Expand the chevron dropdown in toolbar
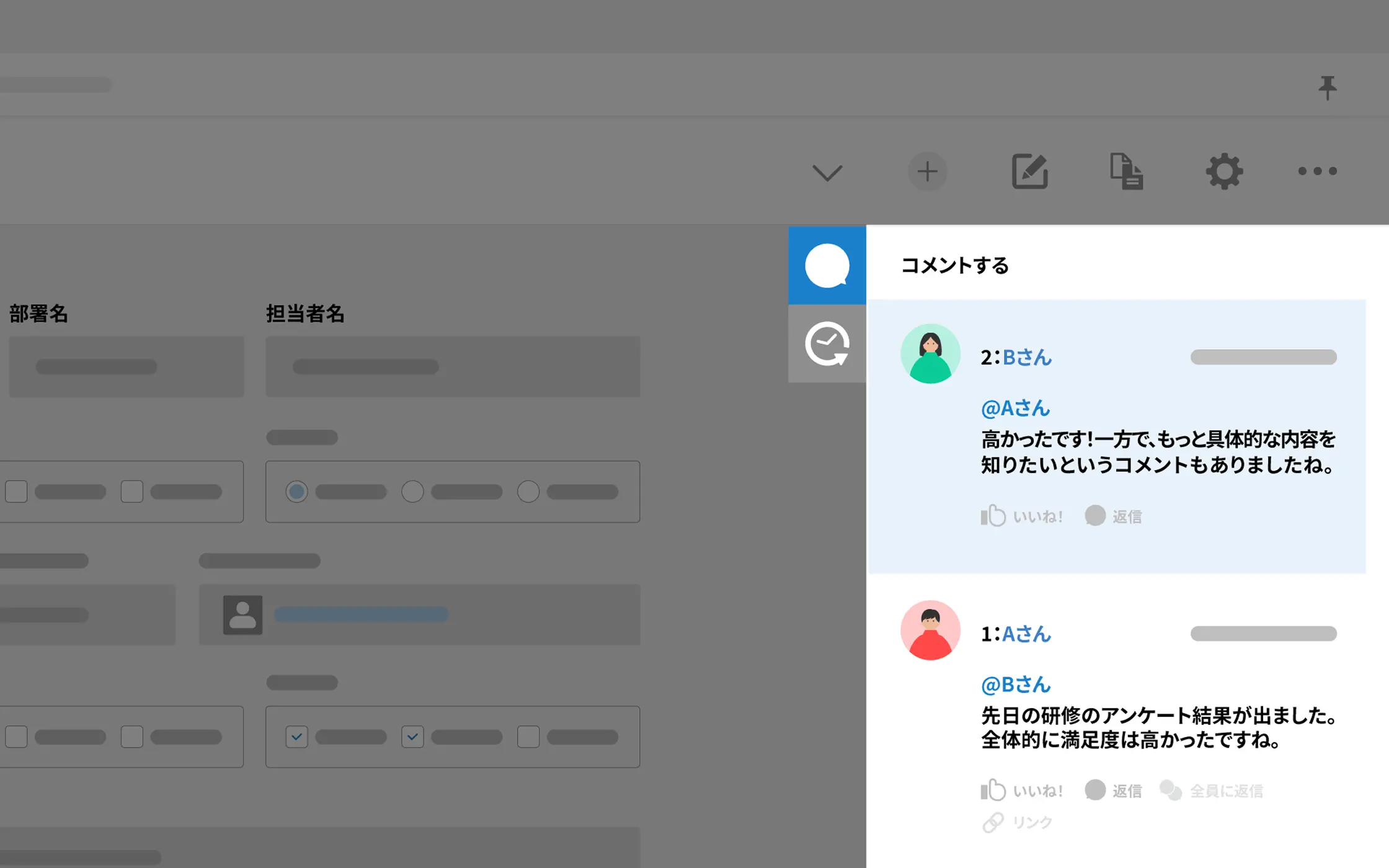 click(x=827, y=172)
